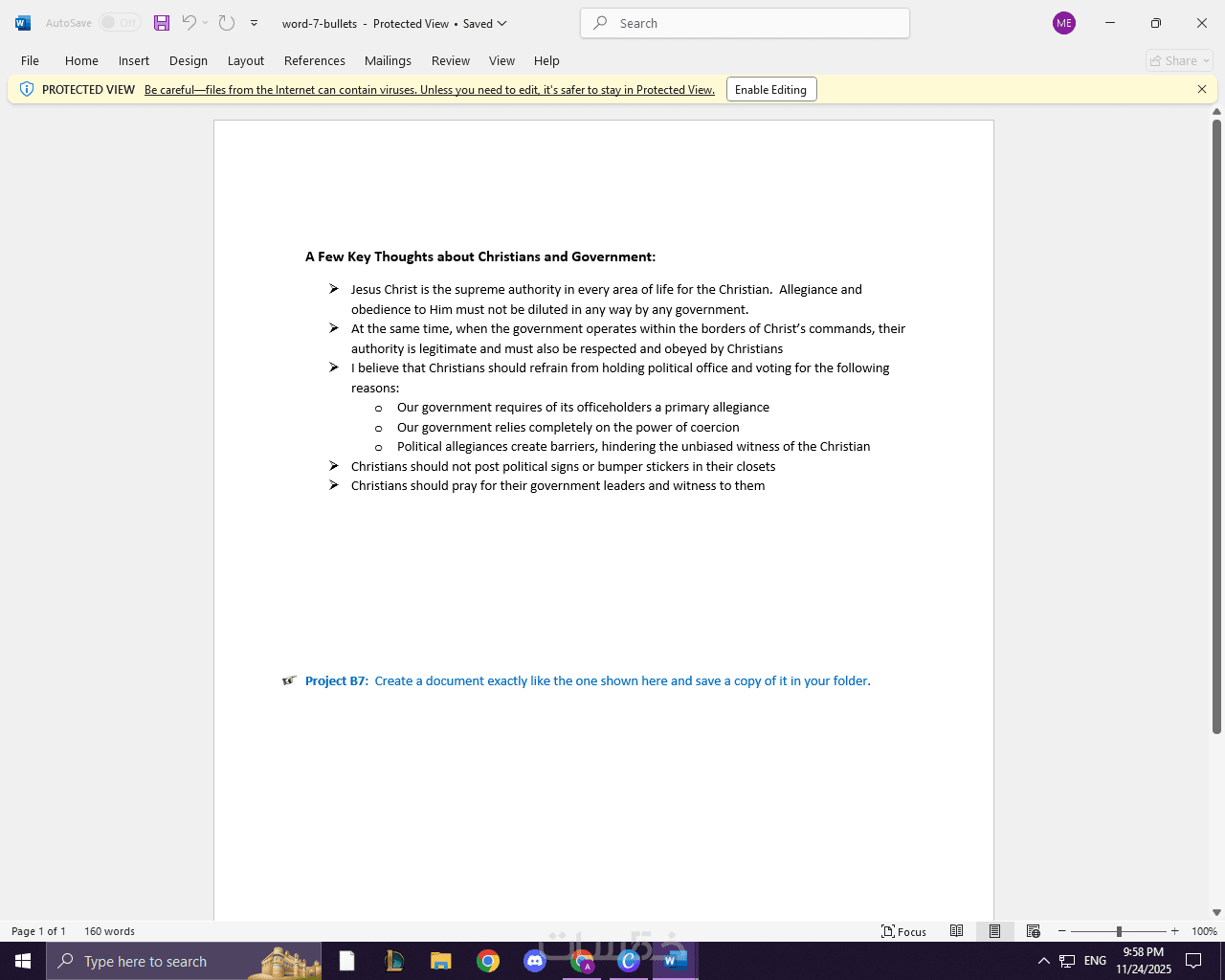Click the sub-bullet 'Our government relies completely on the power of coercion'

(568, 427)
